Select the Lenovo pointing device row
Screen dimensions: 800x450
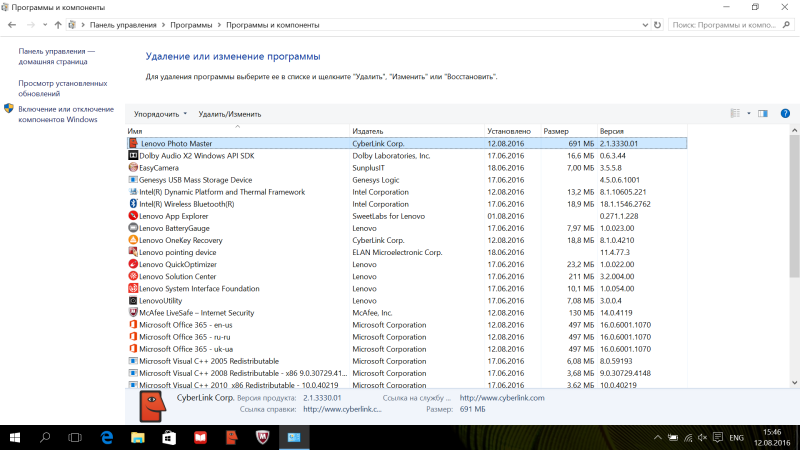(x=407, y=252)
